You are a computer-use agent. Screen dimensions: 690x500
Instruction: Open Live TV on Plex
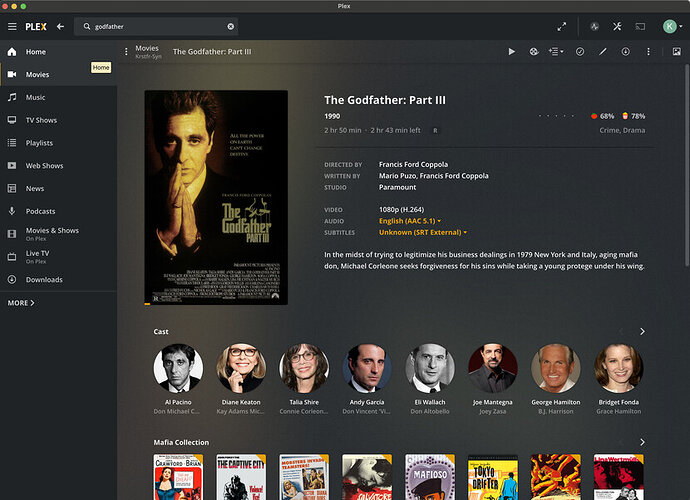59,257
